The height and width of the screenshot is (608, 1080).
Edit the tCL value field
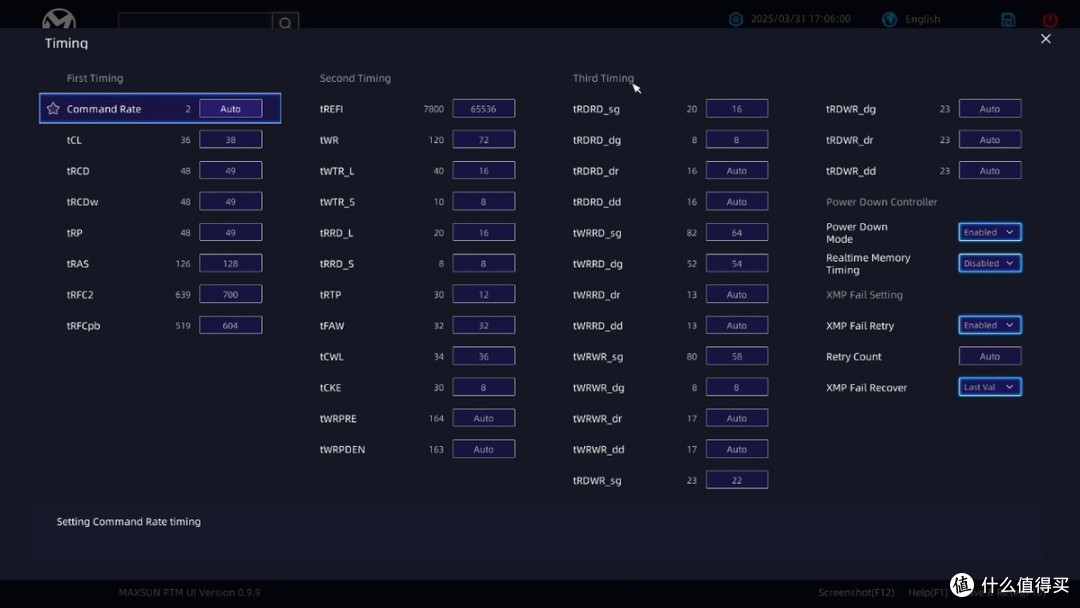tap(231, 140)
